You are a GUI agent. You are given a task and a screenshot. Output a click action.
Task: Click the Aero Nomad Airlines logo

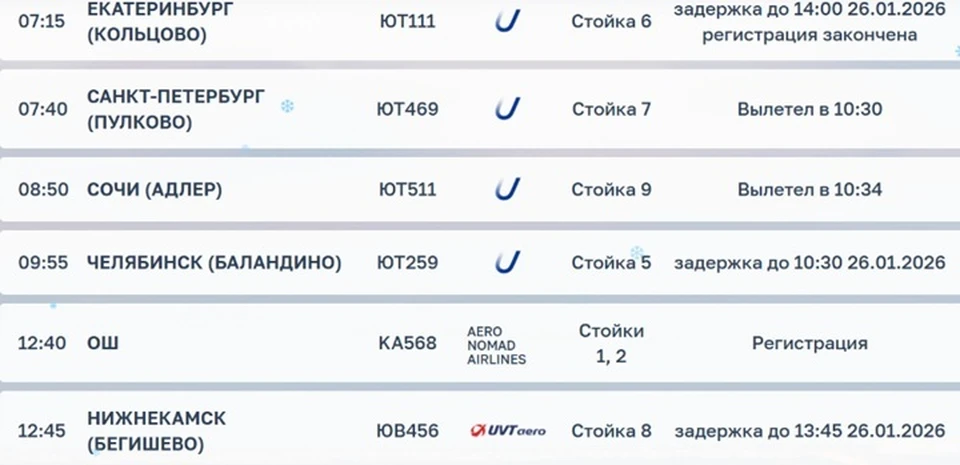coord(497,344)
